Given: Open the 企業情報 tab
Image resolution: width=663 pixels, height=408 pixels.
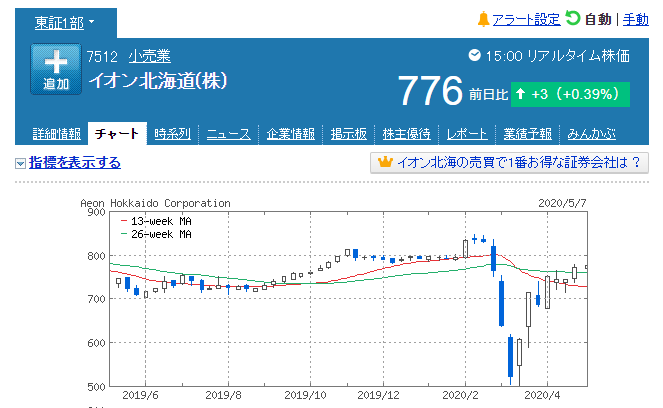Looking at the screenshot, I should pos(290,134).
